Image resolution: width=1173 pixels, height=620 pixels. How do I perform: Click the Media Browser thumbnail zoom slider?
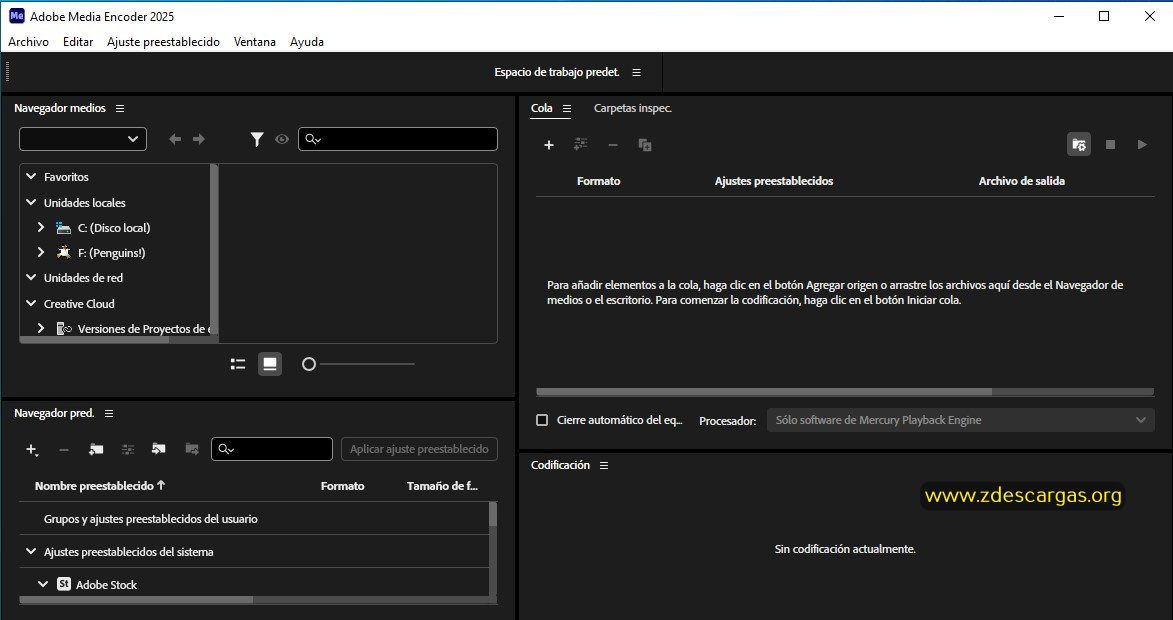(x=360, y=364)
